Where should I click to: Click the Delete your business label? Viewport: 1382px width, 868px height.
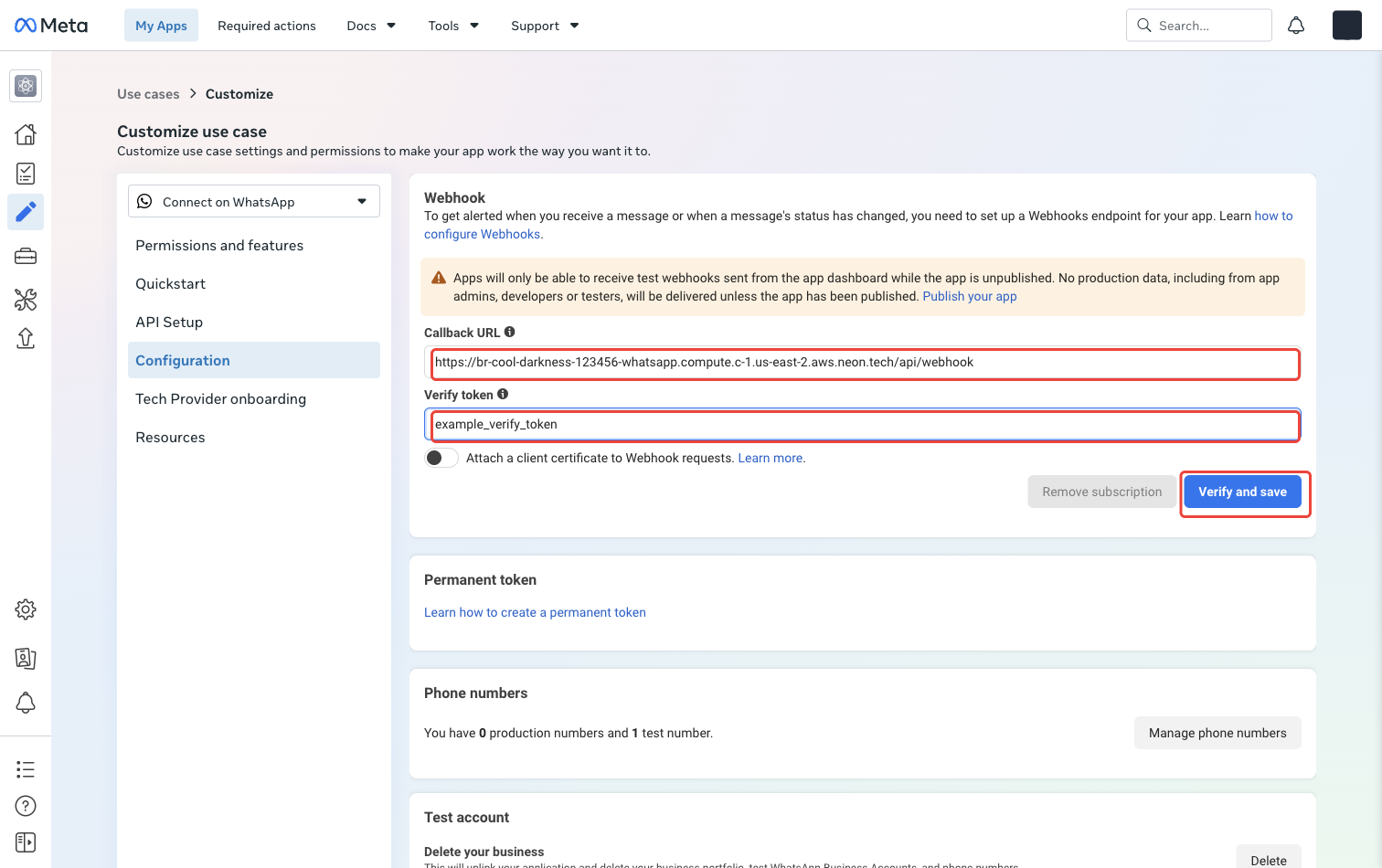[x=484, y=852]
